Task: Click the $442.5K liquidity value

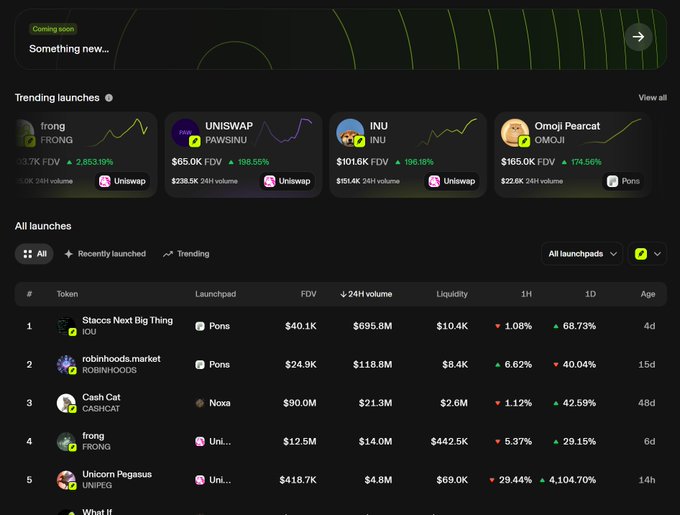Action: pos(449,441)
